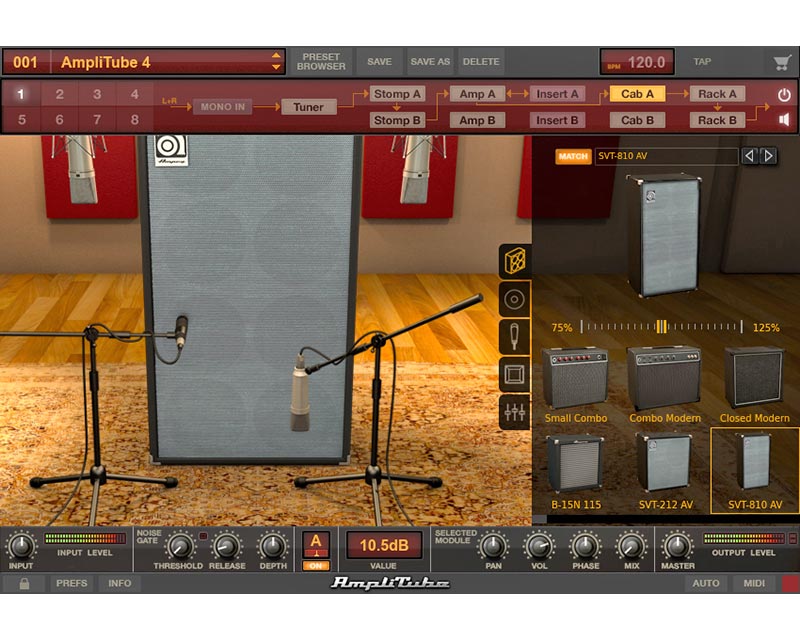
Task: Toggle the MATCH cabinet button
Action: (x=573, y=157)
